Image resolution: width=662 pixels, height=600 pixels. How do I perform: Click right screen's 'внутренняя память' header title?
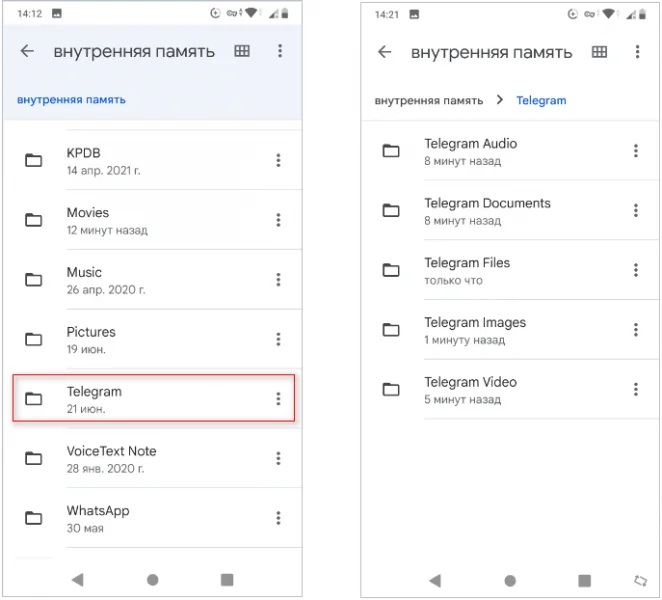[492, 52]
